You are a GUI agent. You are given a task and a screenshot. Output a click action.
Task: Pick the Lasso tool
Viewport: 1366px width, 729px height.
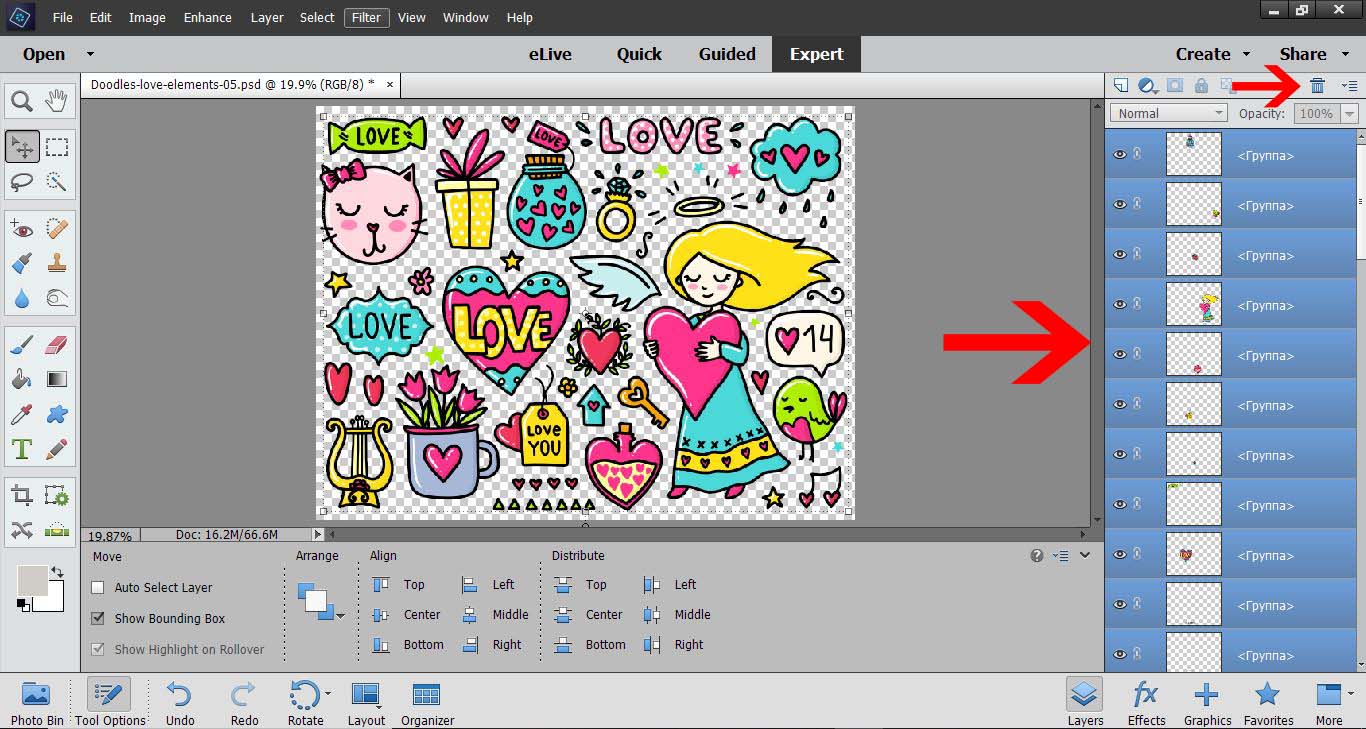[x=22, y=181]
